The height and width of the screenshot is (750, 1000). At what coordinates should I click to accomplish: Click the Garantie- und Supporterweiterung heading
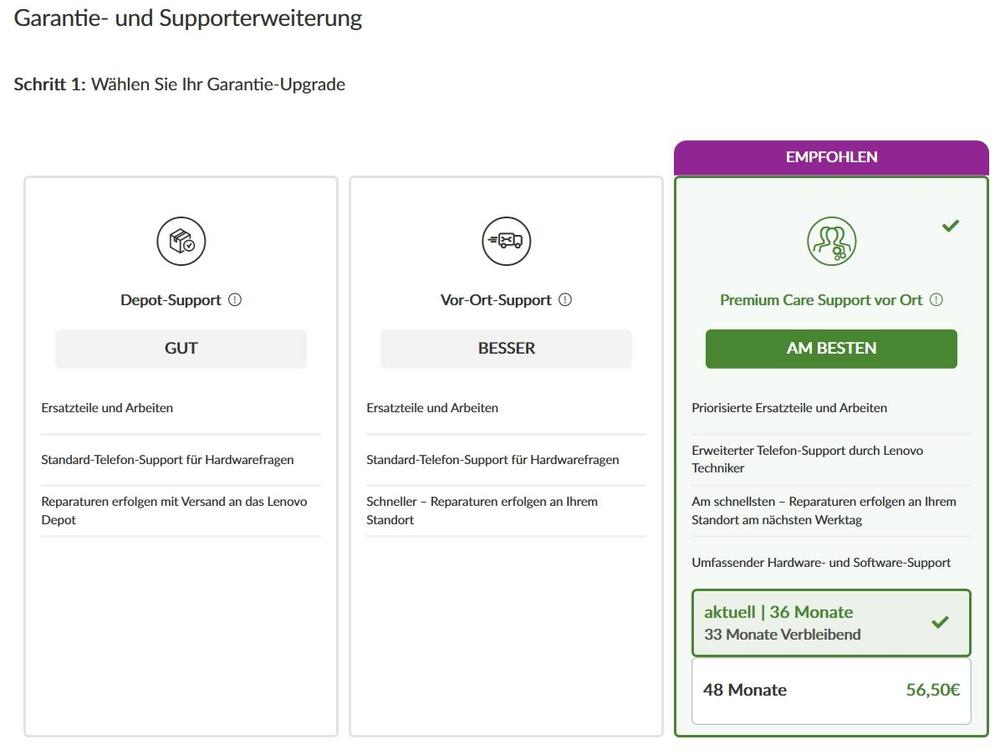(188, 18)
